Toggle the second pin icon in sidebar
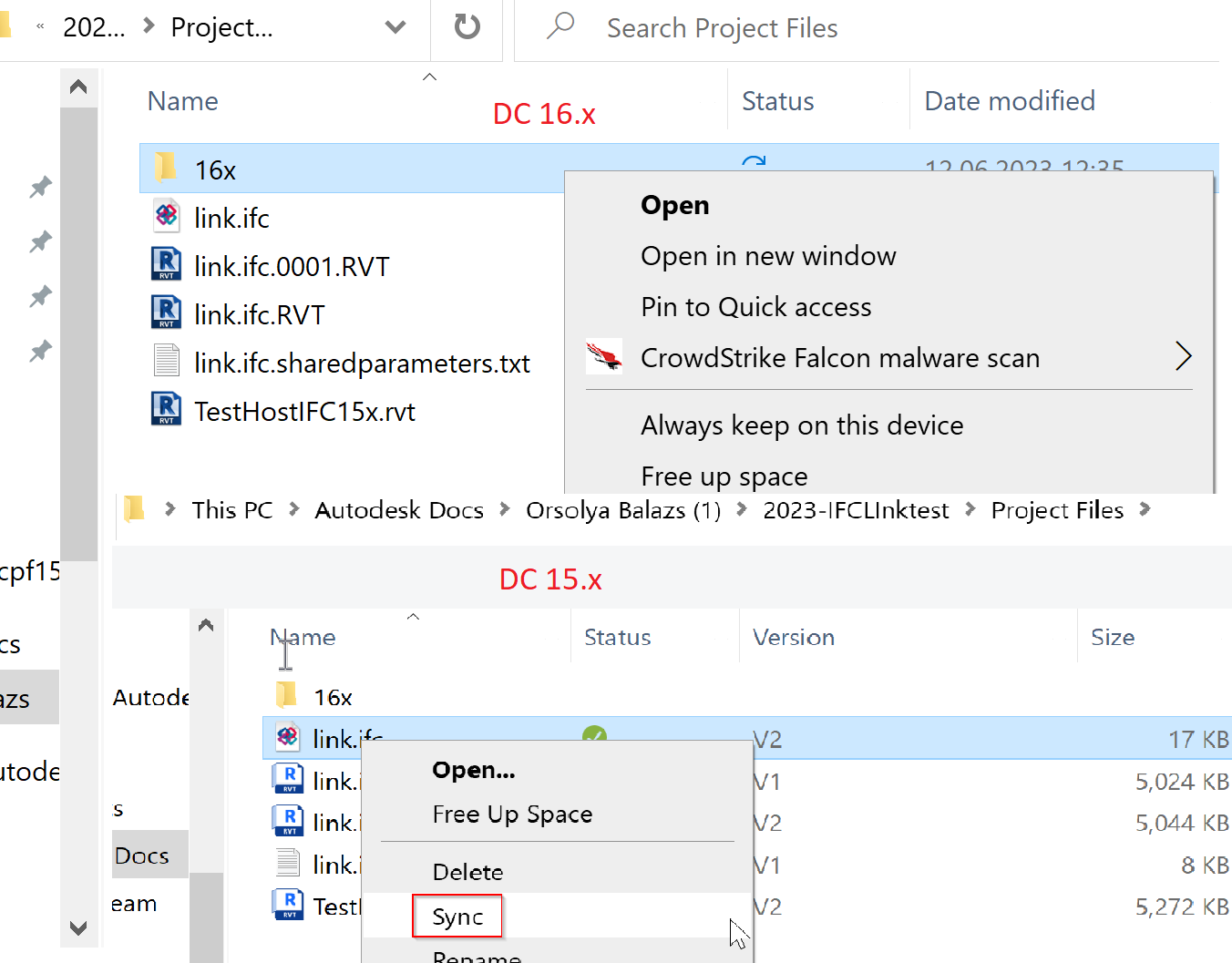 click(x=40, y=241)
